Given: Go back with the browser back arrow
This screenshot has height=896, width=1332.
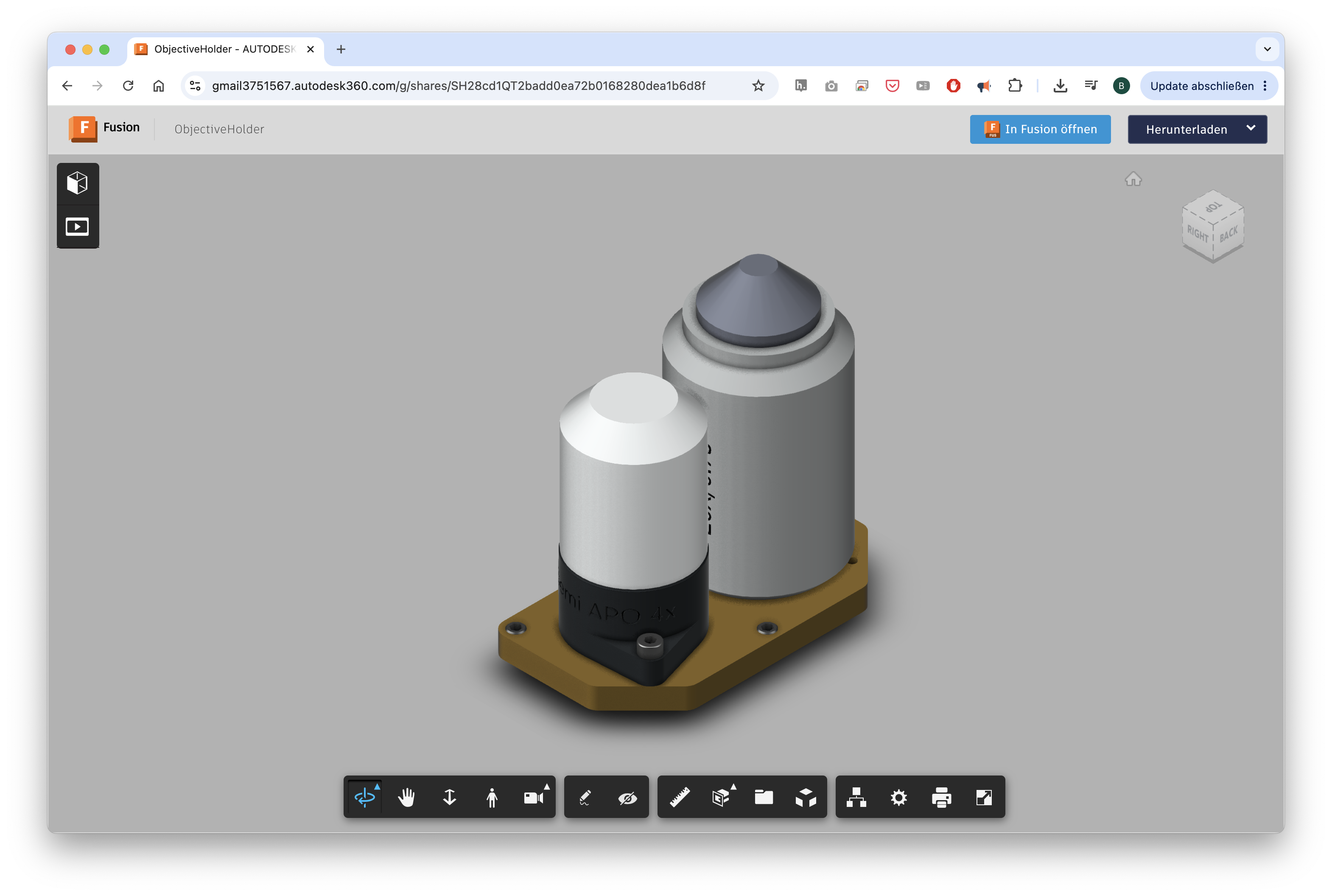Looking at the screenshot, I should (67, 86).
